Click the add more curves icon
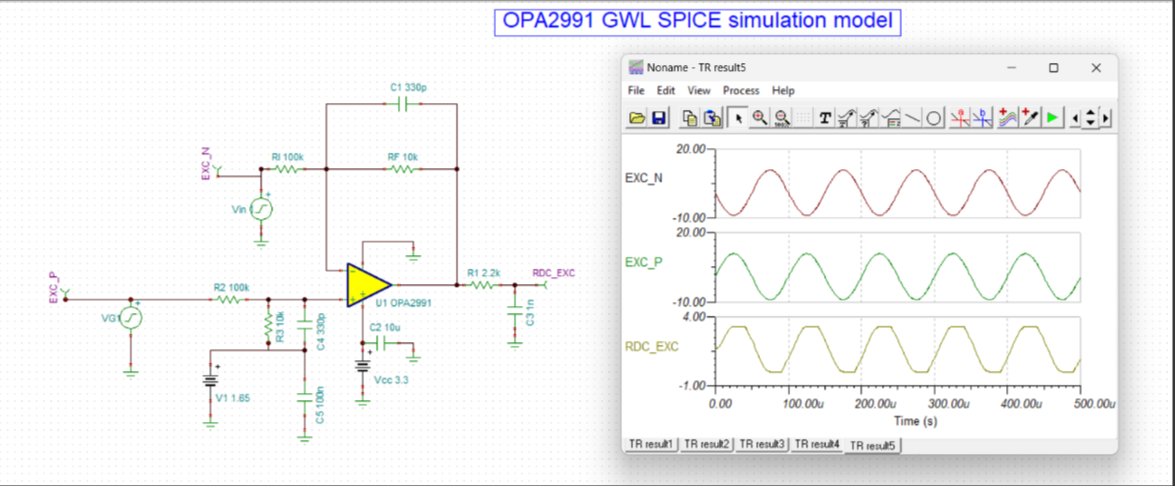The height and width of the screenshot is (486, 1175). point(1008,118)
